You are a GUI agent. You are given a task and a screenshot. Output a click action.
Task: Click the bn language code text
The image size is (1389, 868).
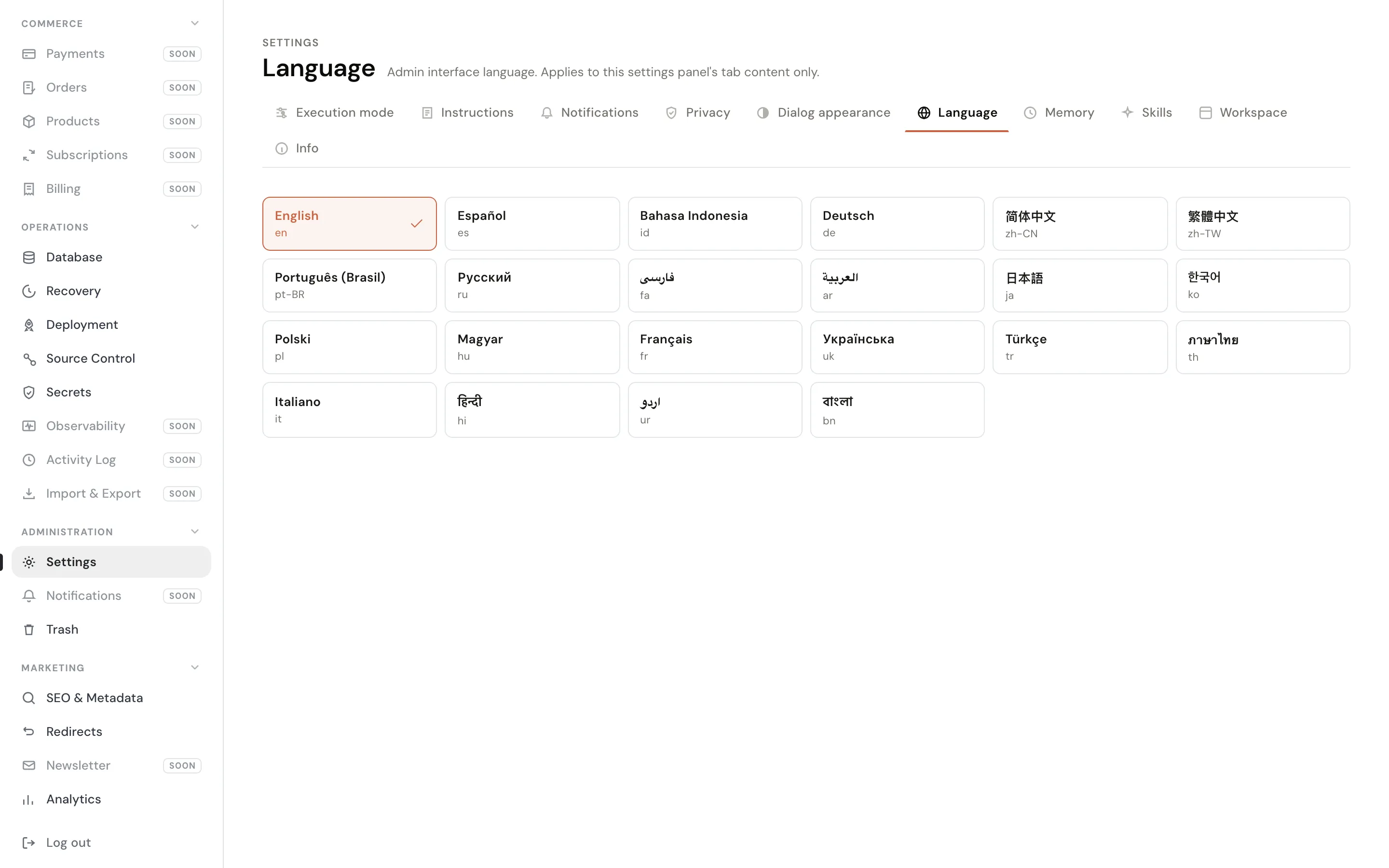click(829, 421)
